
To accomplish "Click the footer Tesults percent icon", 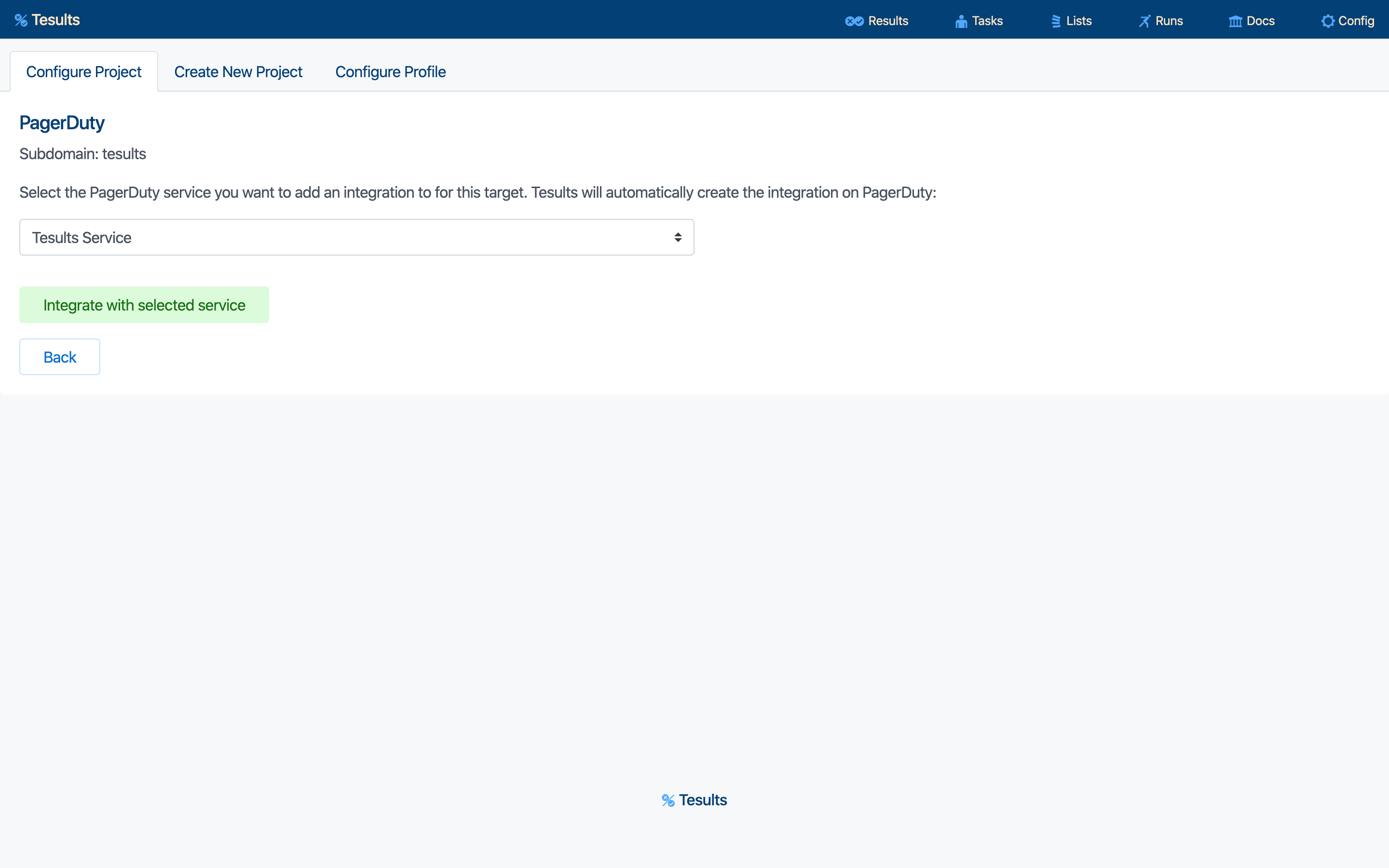I will click(668, 800).
